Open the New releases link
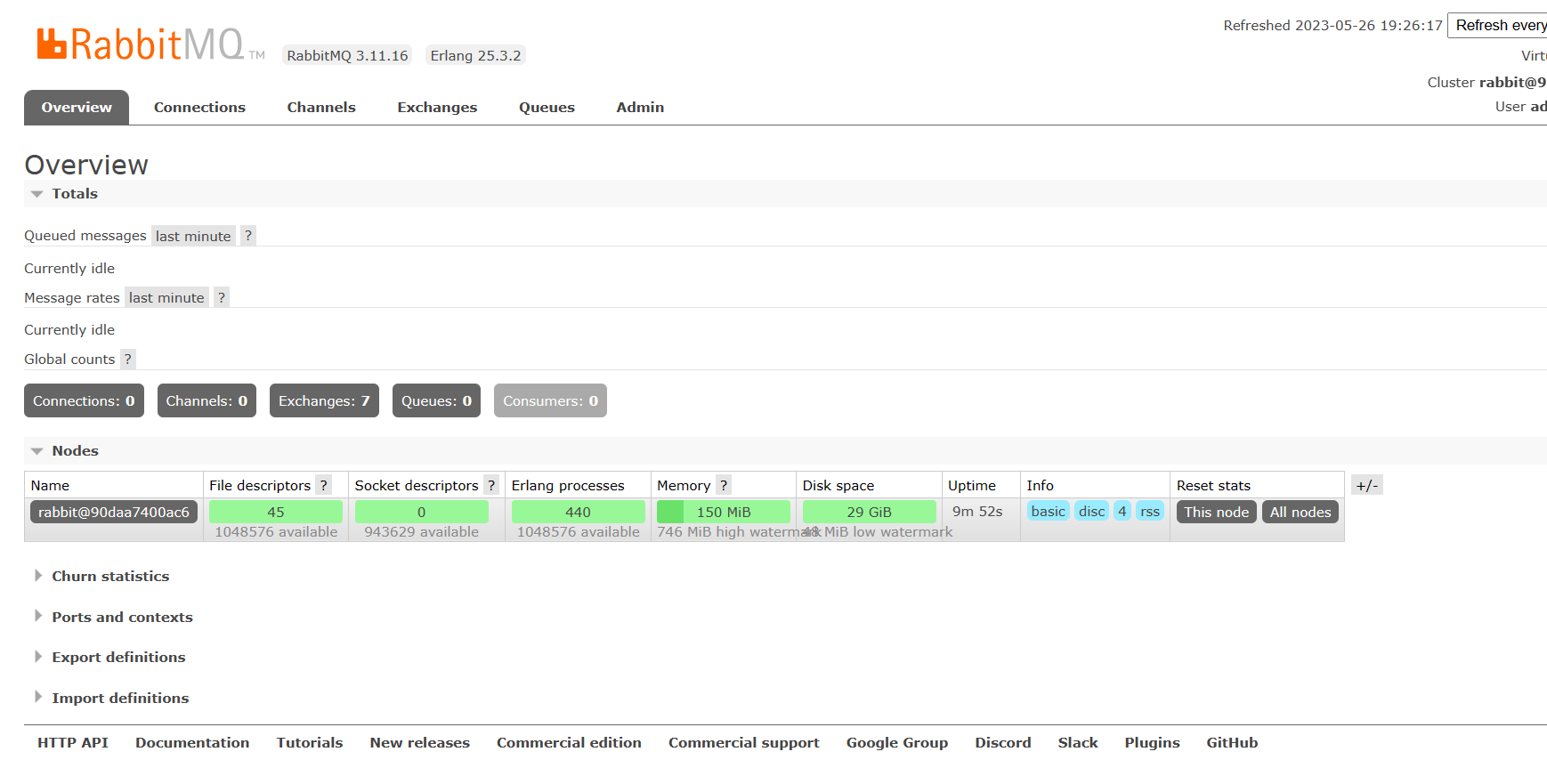 pos(420,742)
